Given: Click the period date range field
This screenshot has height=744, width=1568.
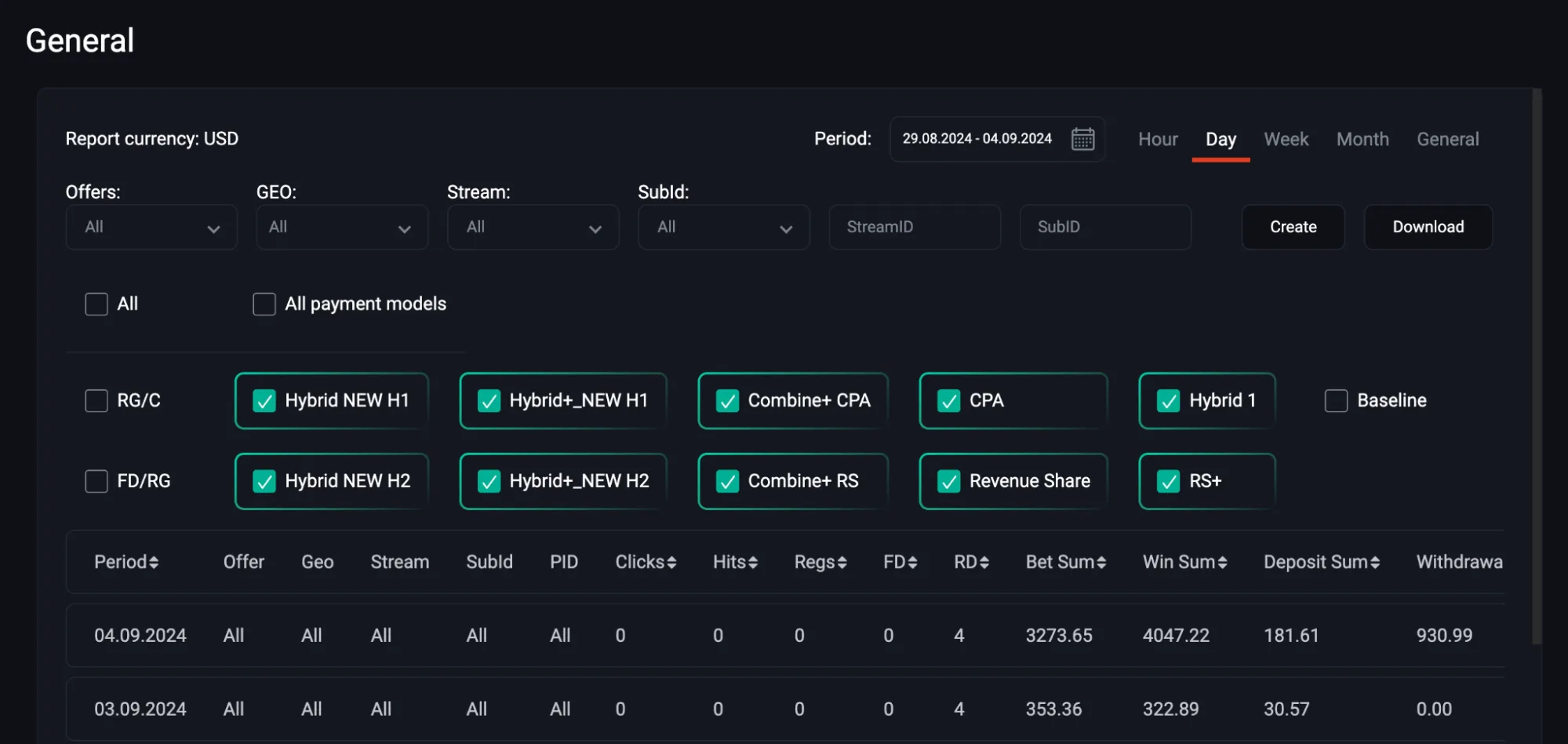Looking at the screenshot, I should (997, 139).
